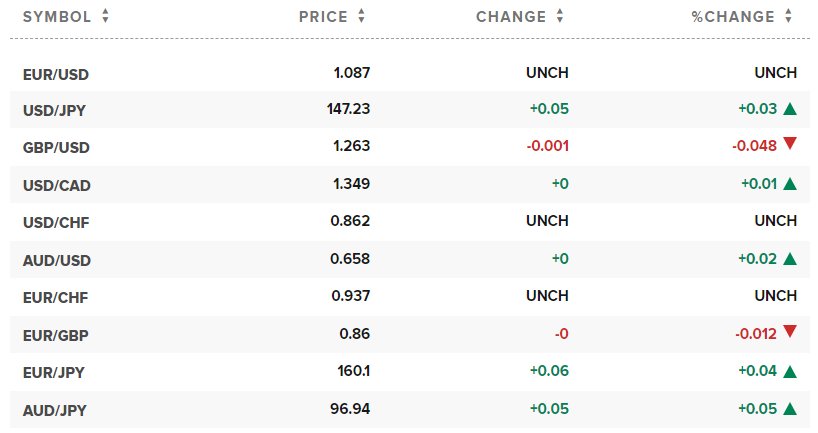Click the green up arrow for USD/CAD

click(x=790, y=183)
